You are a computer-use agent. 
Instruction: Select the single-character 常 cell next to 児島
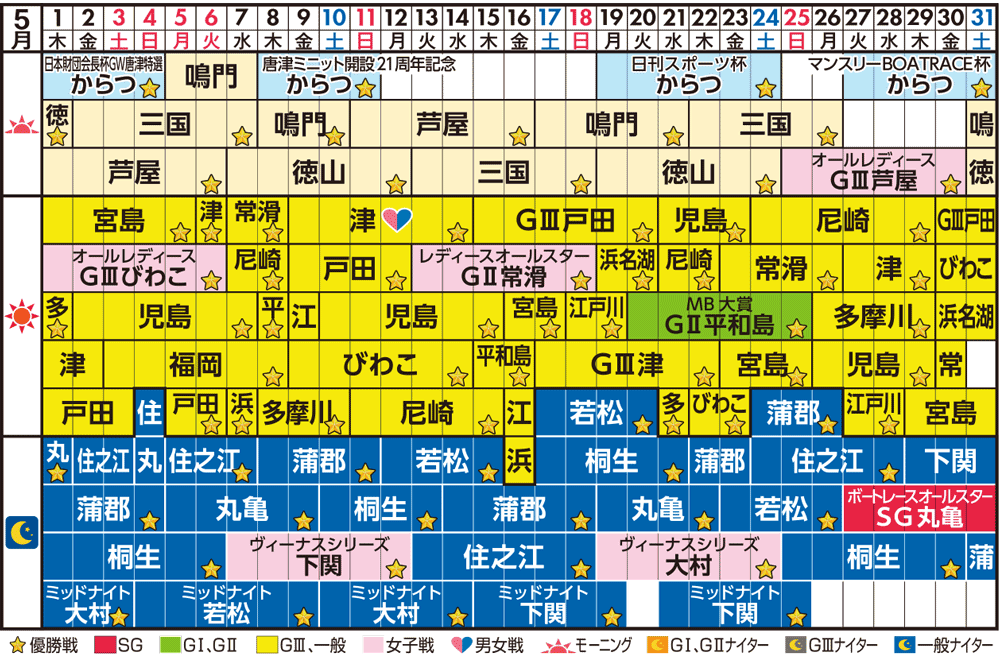tap(950, 364)
